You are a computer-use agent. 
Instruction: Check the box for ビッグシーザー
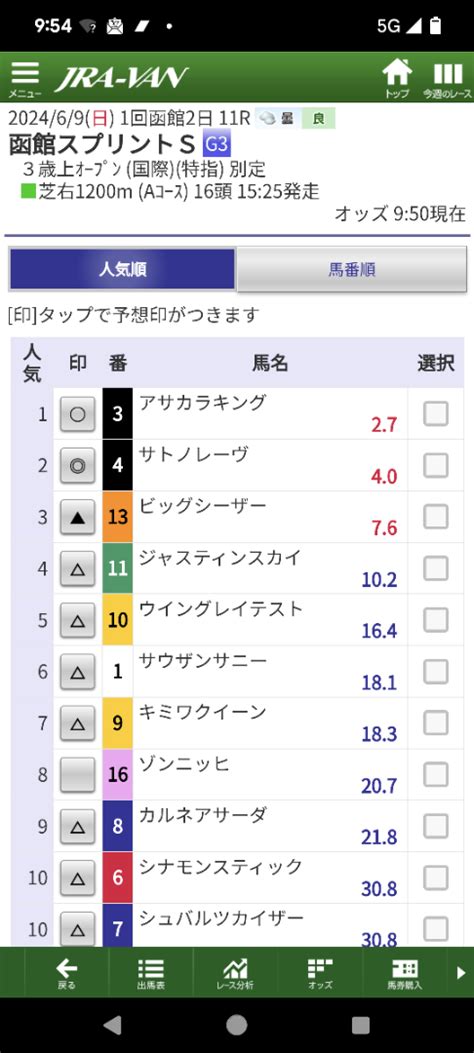click(436, 516)
